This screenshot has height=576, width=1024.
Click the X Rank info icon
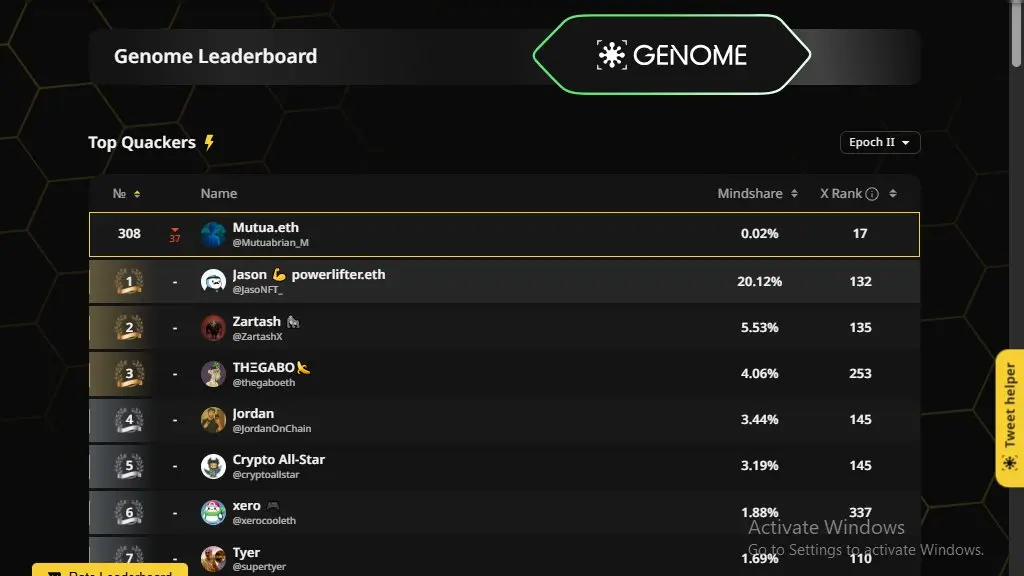coord(872,194)
